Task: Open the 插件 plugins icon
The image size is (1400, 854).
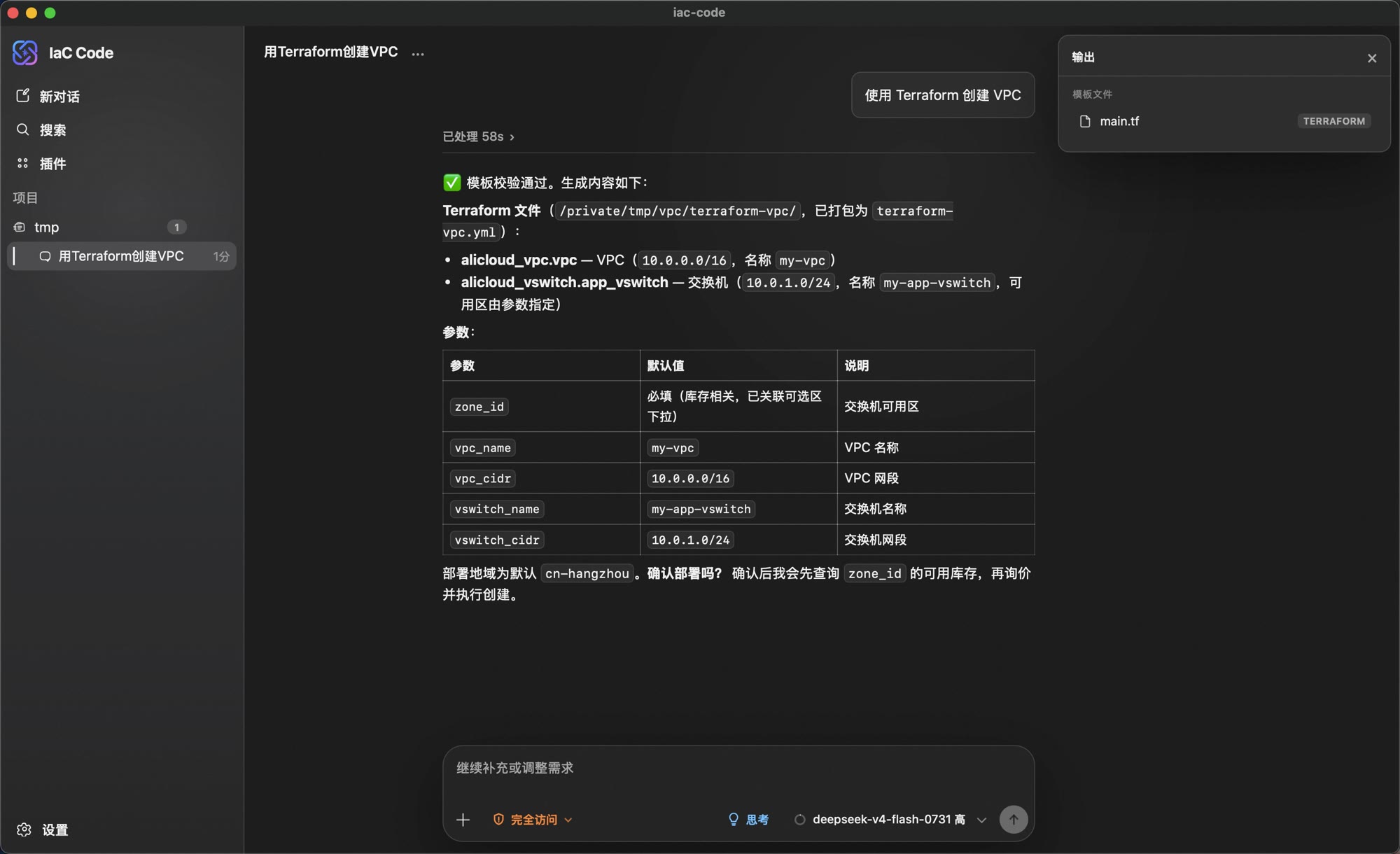Action: coord(22,163)
